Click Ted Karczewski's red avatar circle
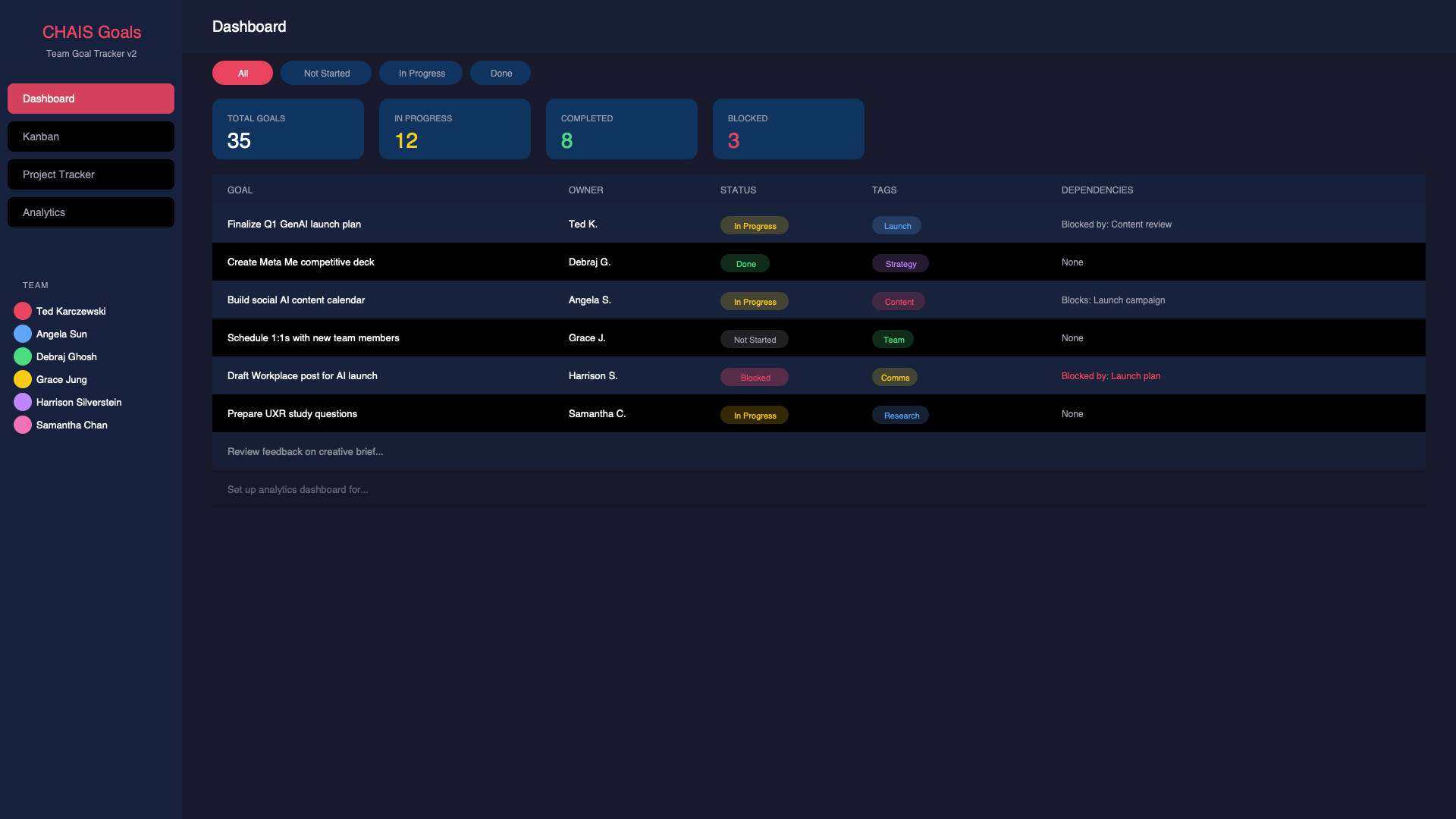Viewport: 1456px width, 819px height. tap(23, 311)
